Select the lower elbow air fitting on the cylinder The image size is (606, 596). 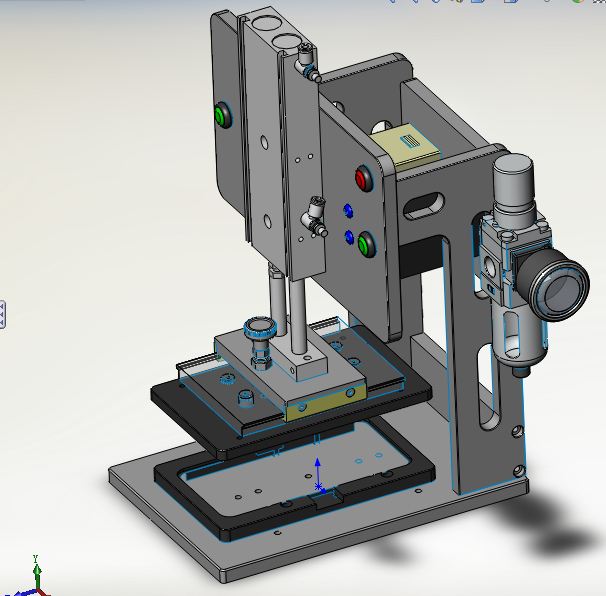315,217
